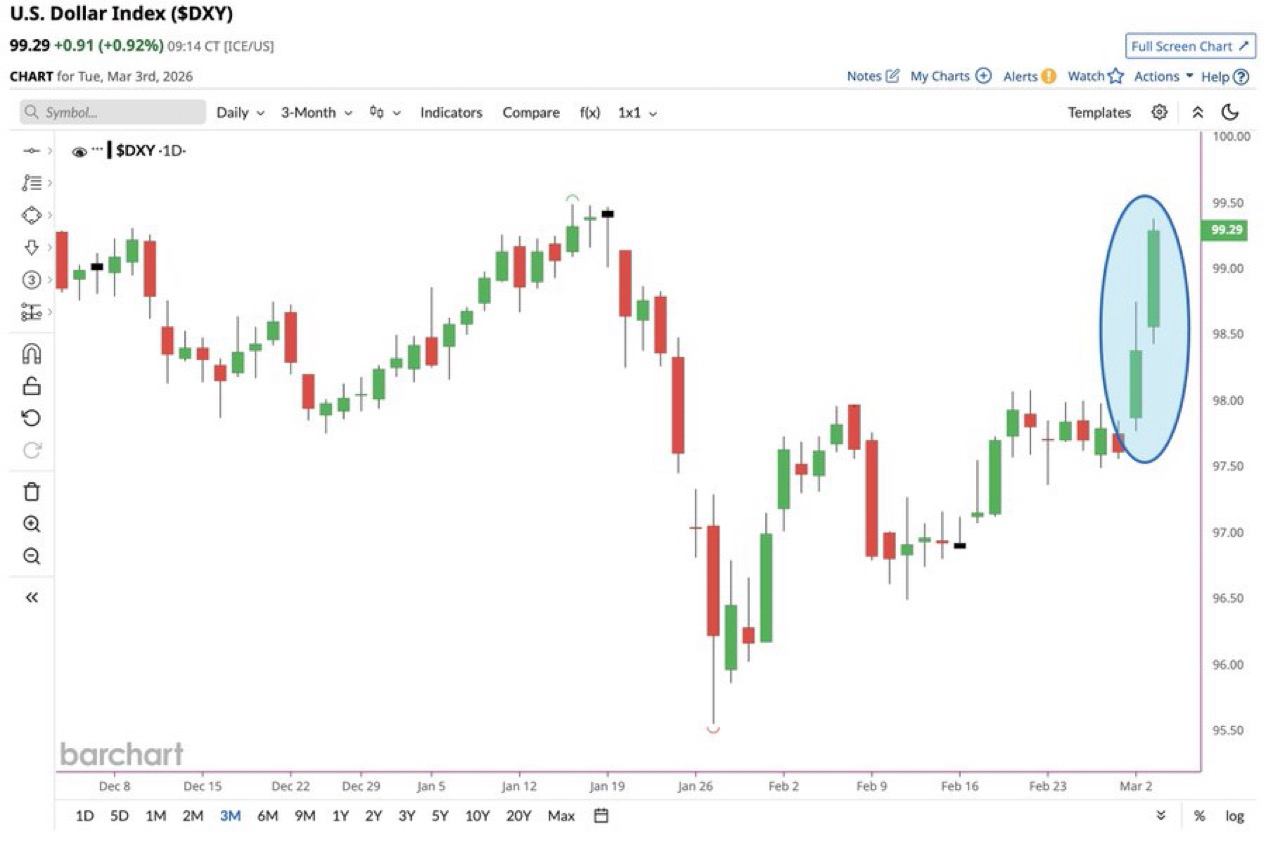Screen dimensions: 1266x841
Task: Toggle dark mode moon icon
Action: 1231,112
